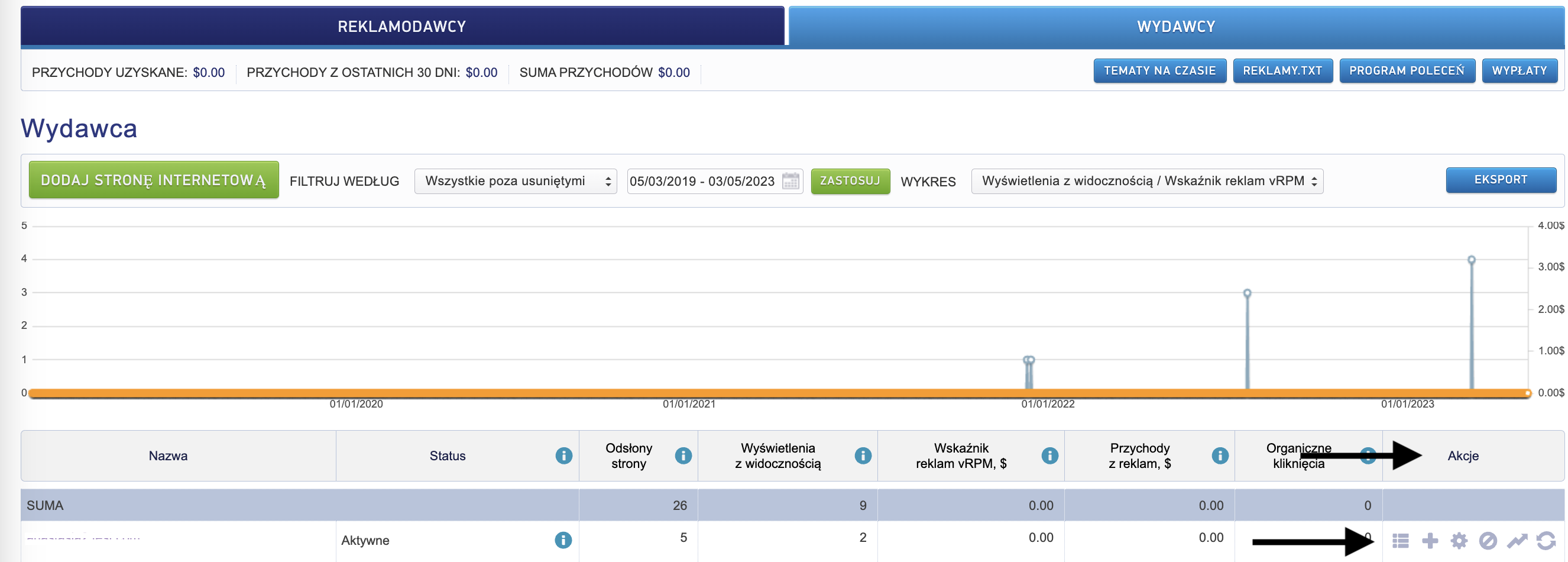Click the 'Dodaj stronę internetową' button
Image resolution: width=1568 pixels, height=562 pixels.
click(153, 180)
